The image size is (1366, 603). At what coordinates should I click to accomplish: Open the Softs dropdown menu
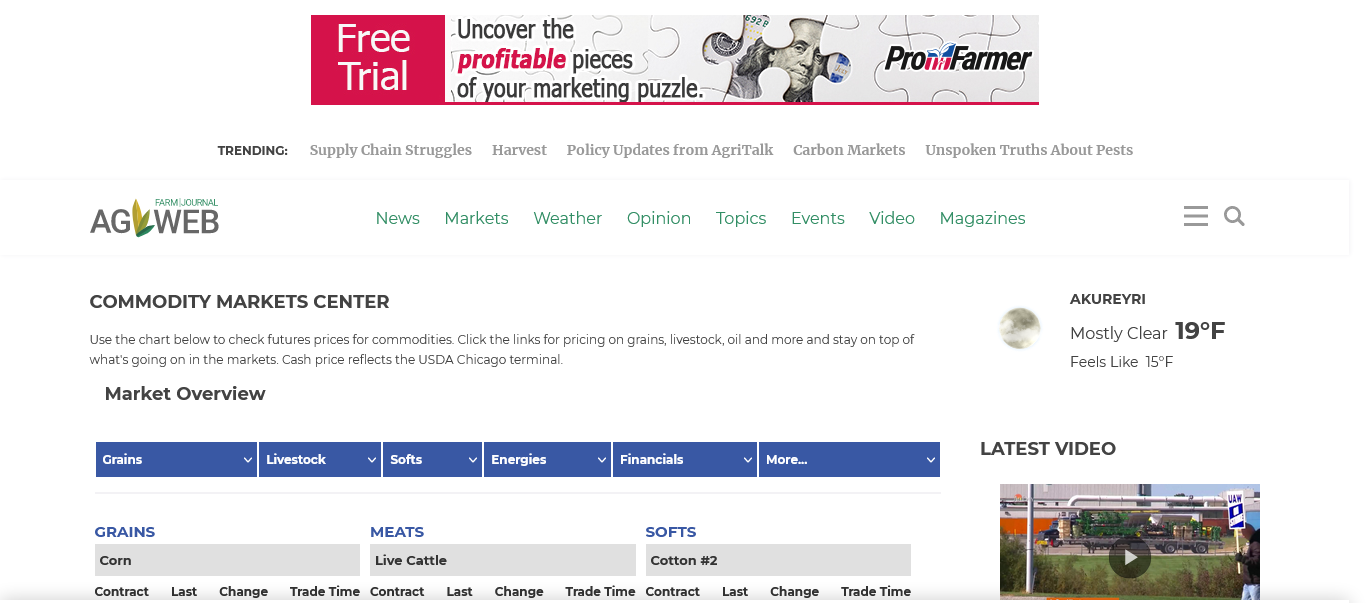click(432, 460)
